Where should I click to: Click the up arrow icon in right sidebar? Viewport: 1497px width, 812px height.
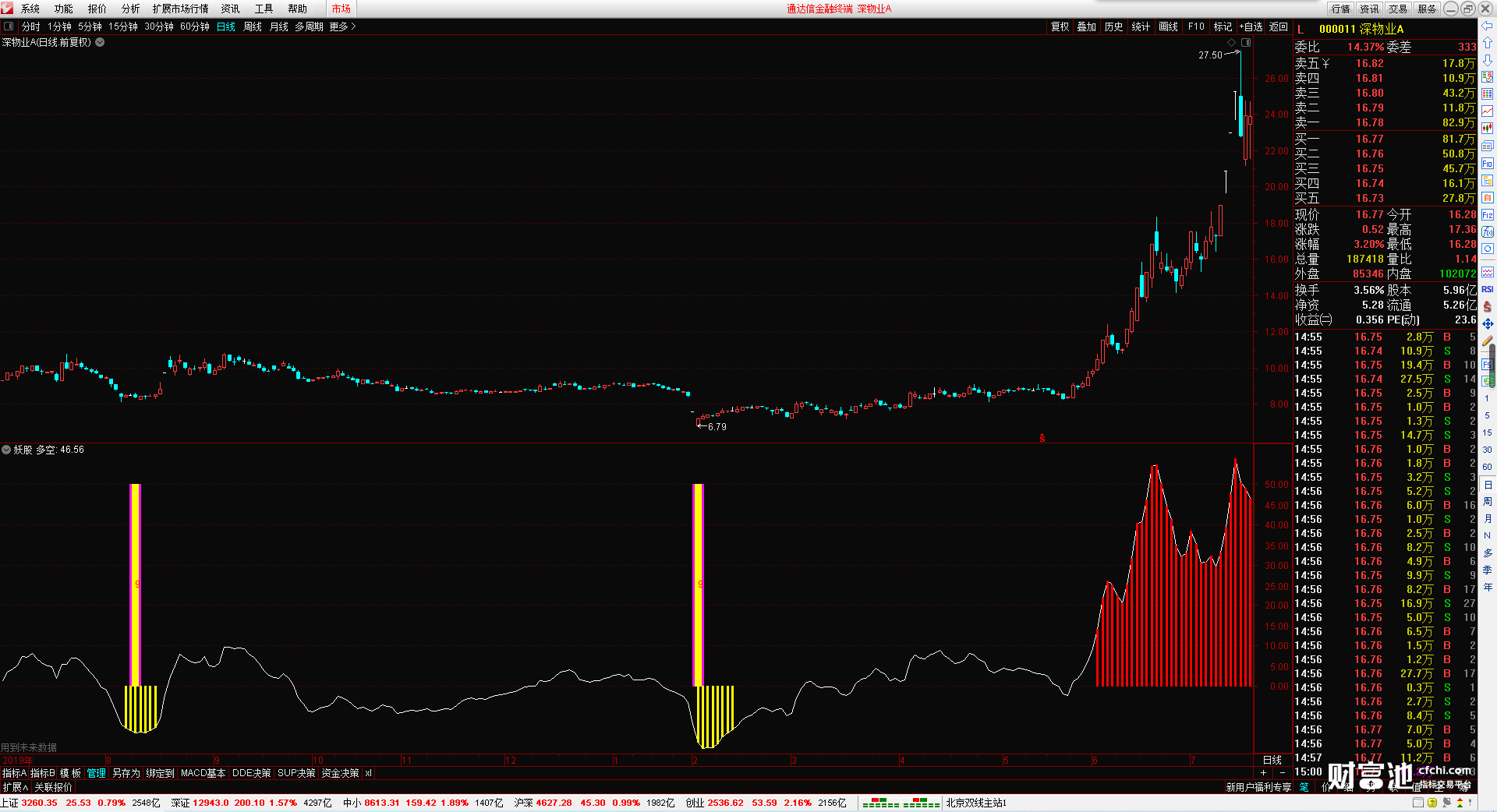coord(1488,43)
